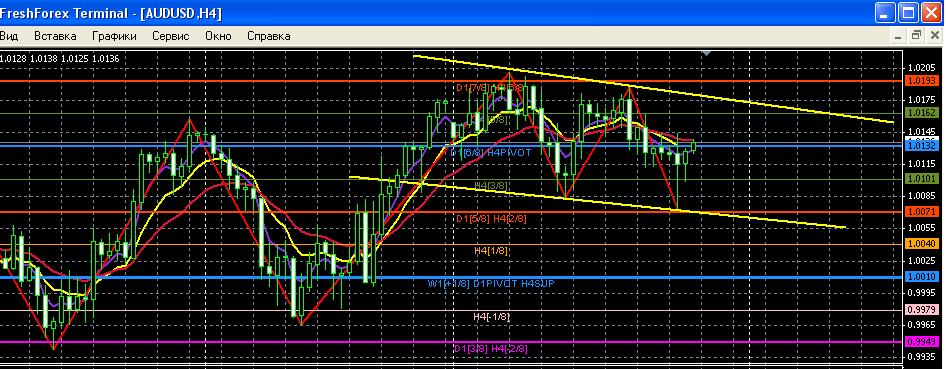The height and width of the screenshot is (369, 946).
Task: Open the Справка menu
Action: coord(268,36)
